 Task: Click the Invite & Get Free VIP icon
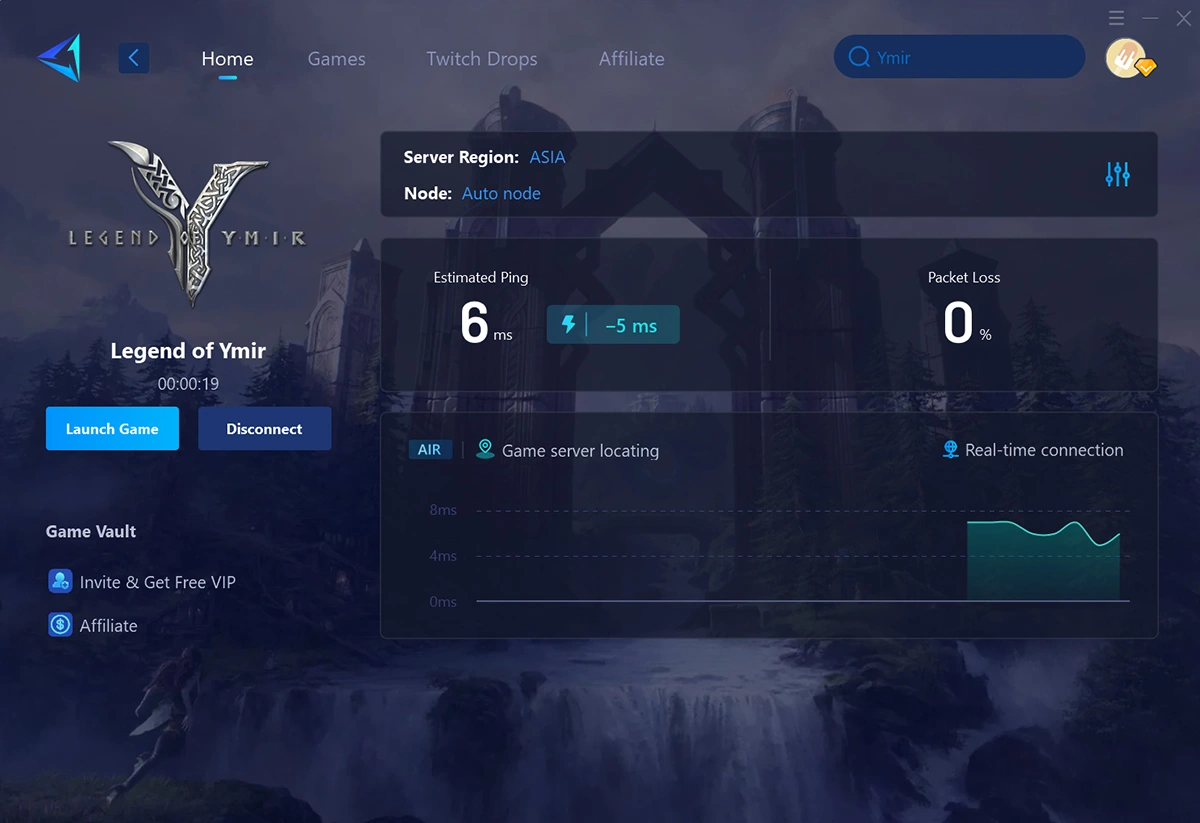pyautogui.click(x=61, y=581)
